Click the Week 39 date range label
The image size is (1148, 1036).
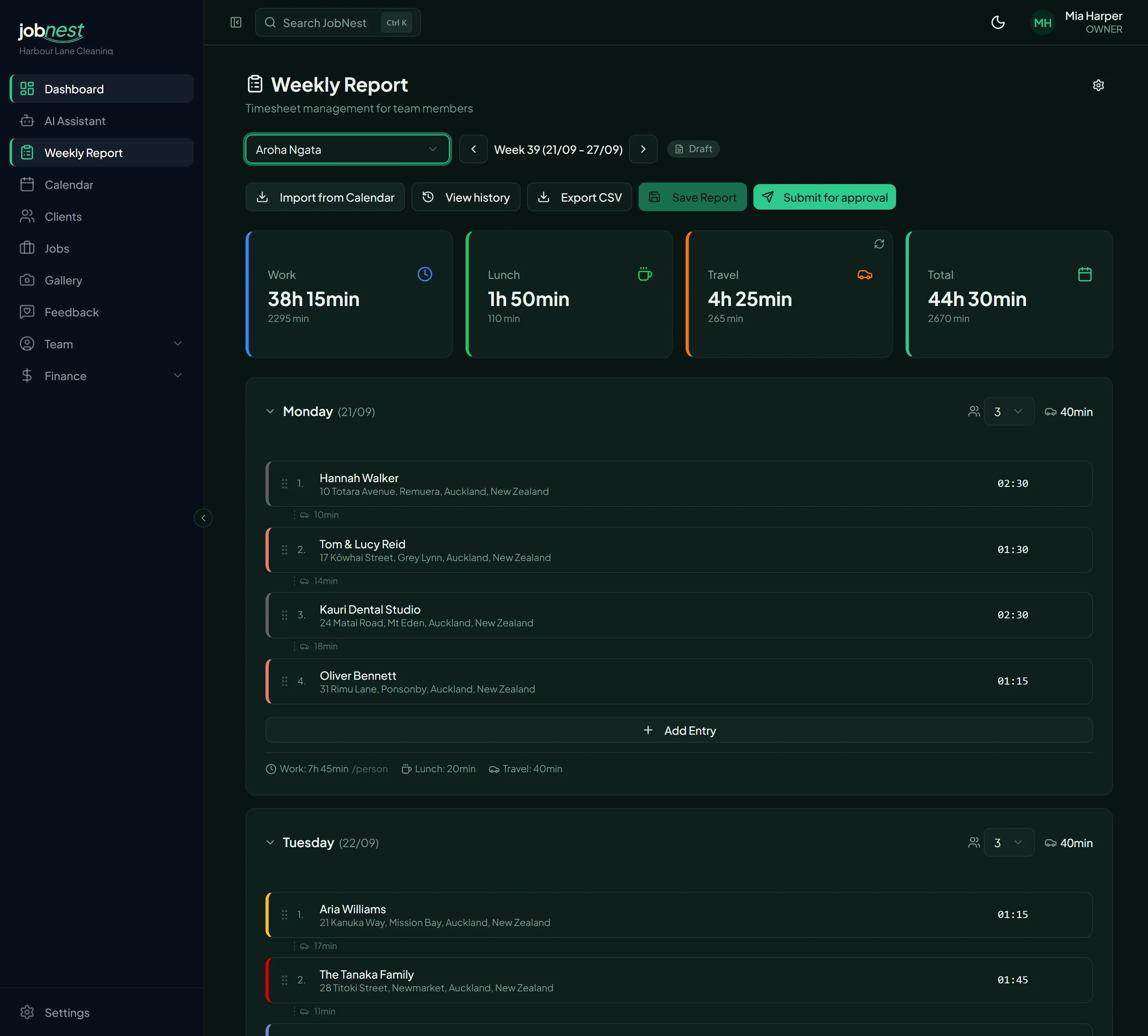point(558,150)
